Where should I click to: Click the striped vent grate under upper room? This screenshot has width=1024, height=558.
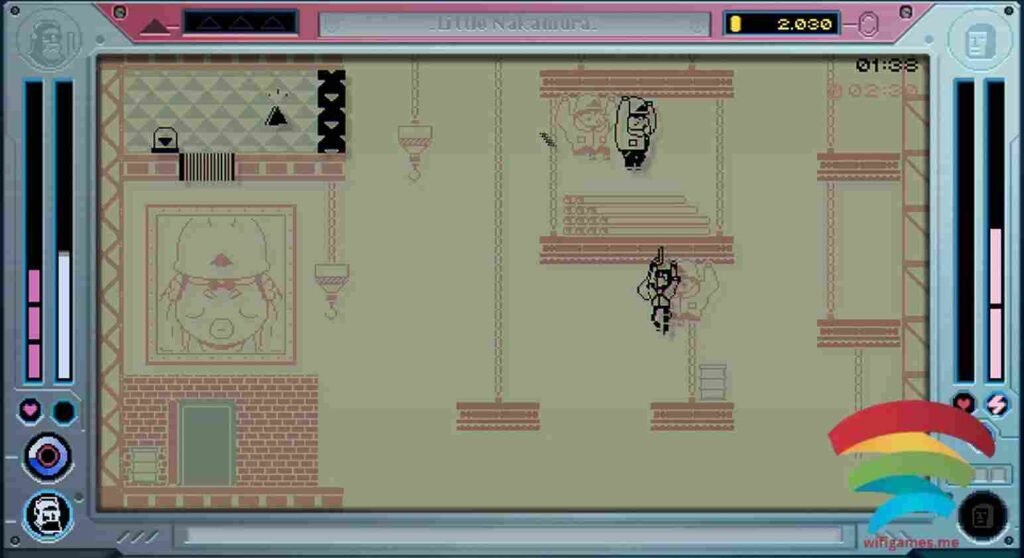click(x=207, y=167)
